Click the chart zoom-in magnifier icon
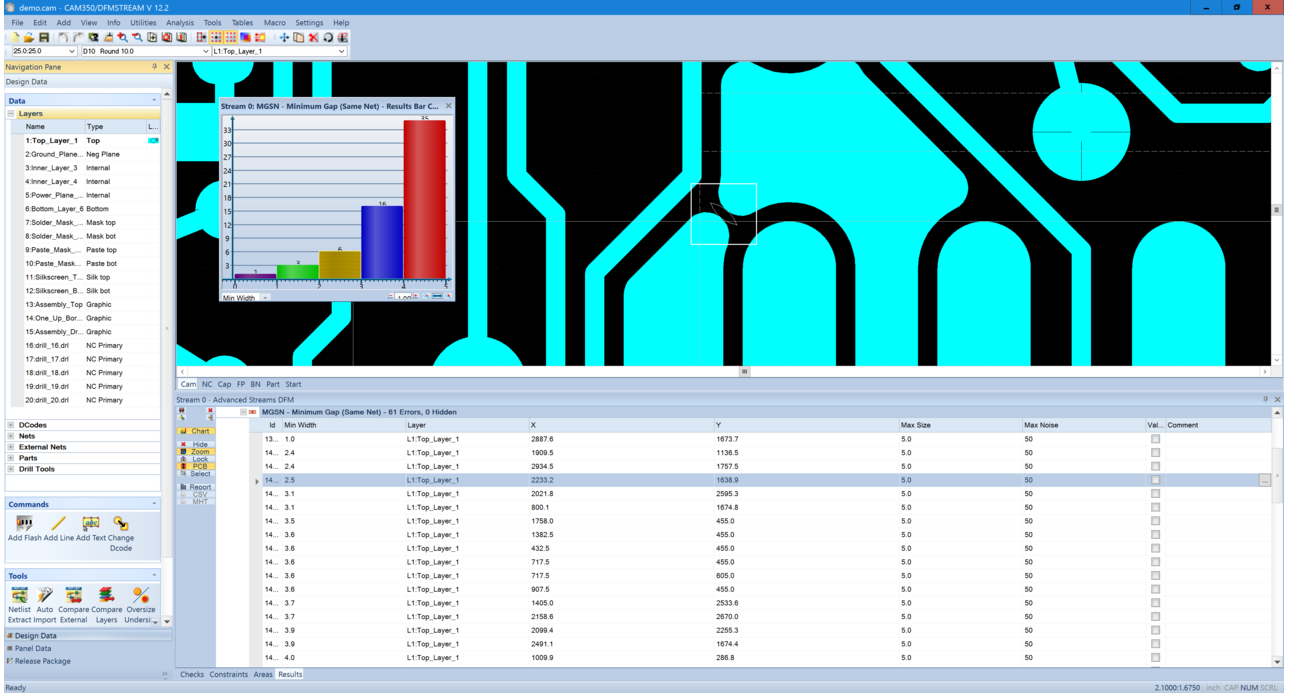Viewport: 1293px width, 695px height. (x=448, y=296)
